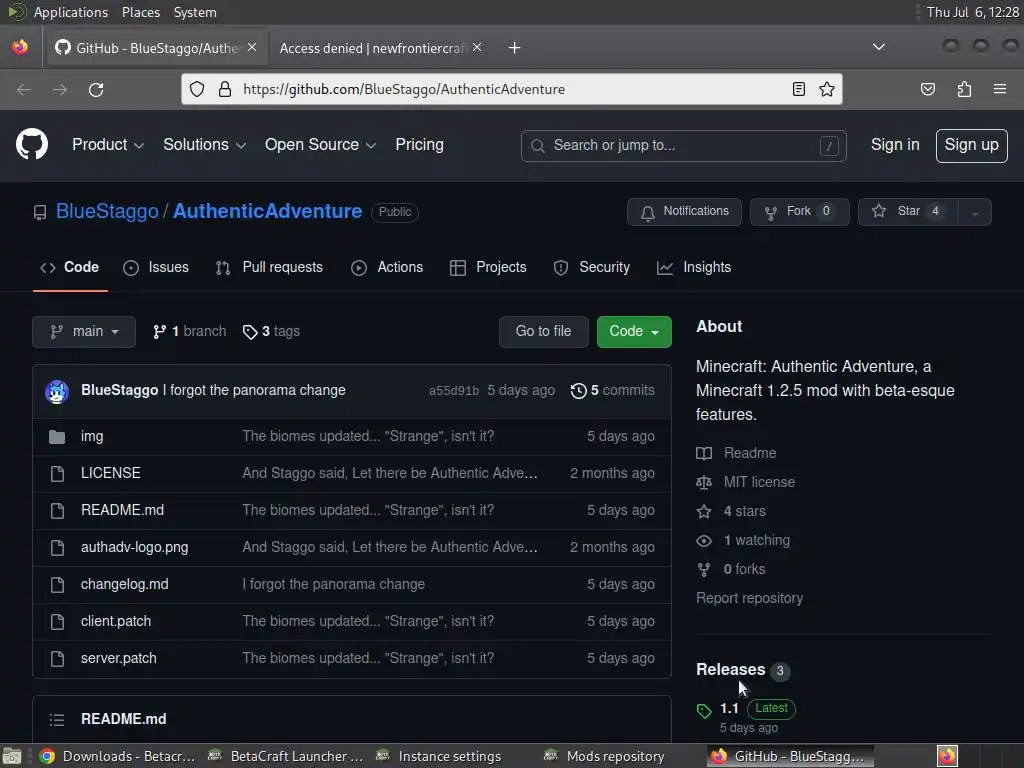
Task: Toggle reader view icon in address bar
Action: [x=798, y=89]
